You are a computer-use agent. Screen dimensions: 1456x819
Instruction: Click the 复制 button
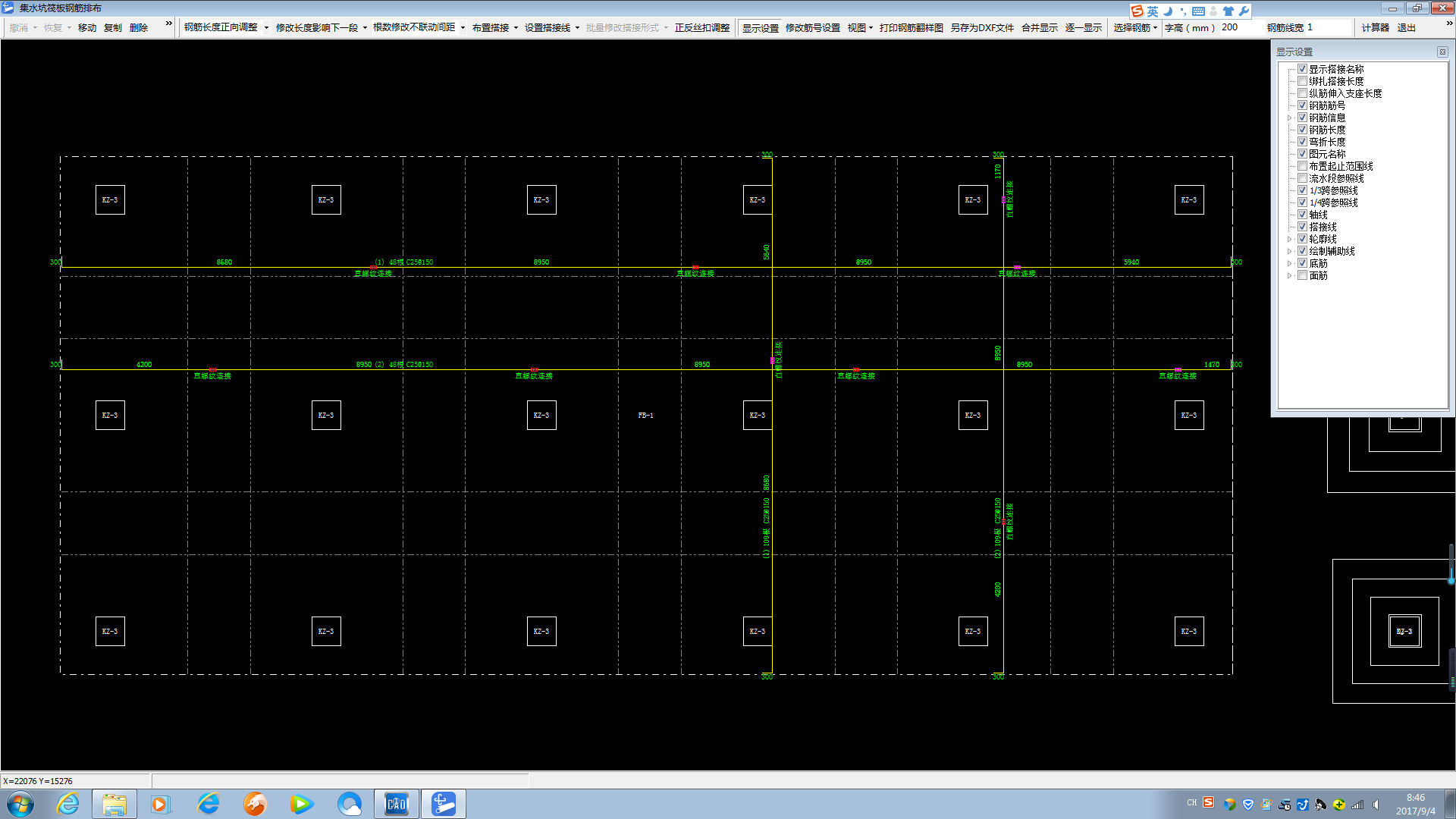pos(113,27)
